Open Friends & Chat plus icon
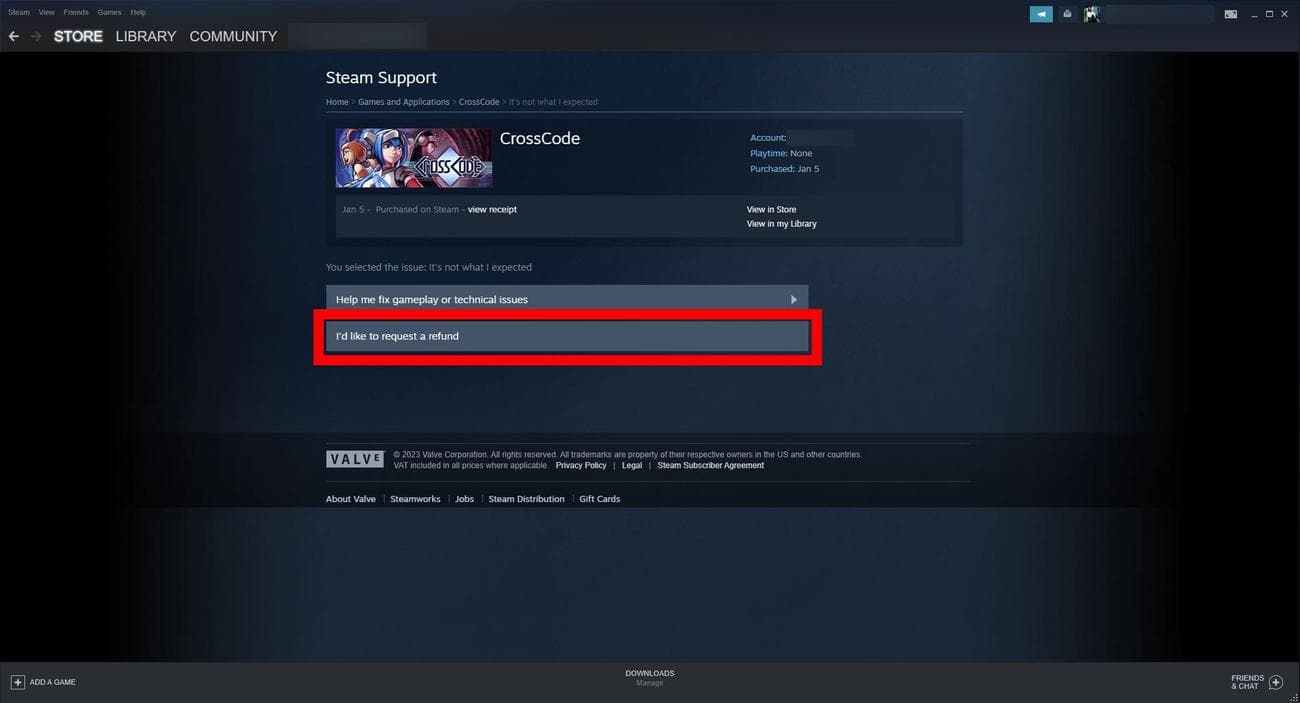Screen dimensions: 1300x703 click(1275, 682)
